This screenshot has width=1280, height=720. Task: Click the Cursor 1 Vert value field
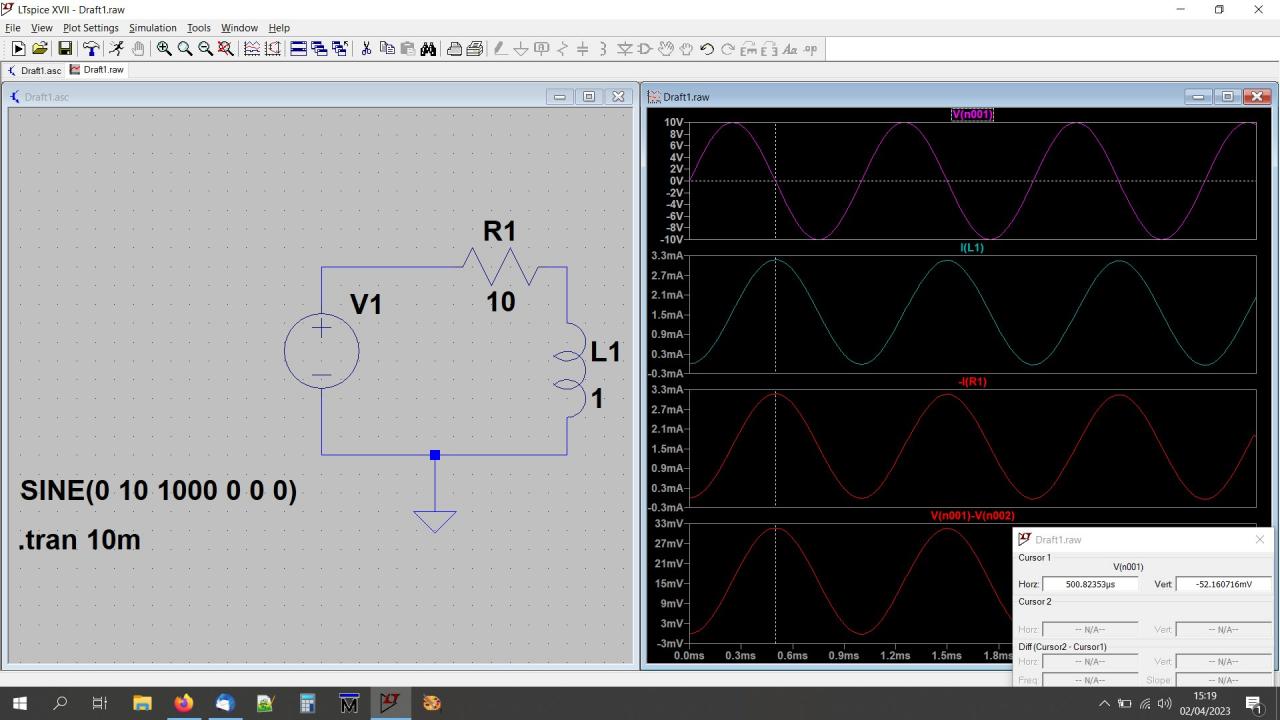[x=1223, y=584]
